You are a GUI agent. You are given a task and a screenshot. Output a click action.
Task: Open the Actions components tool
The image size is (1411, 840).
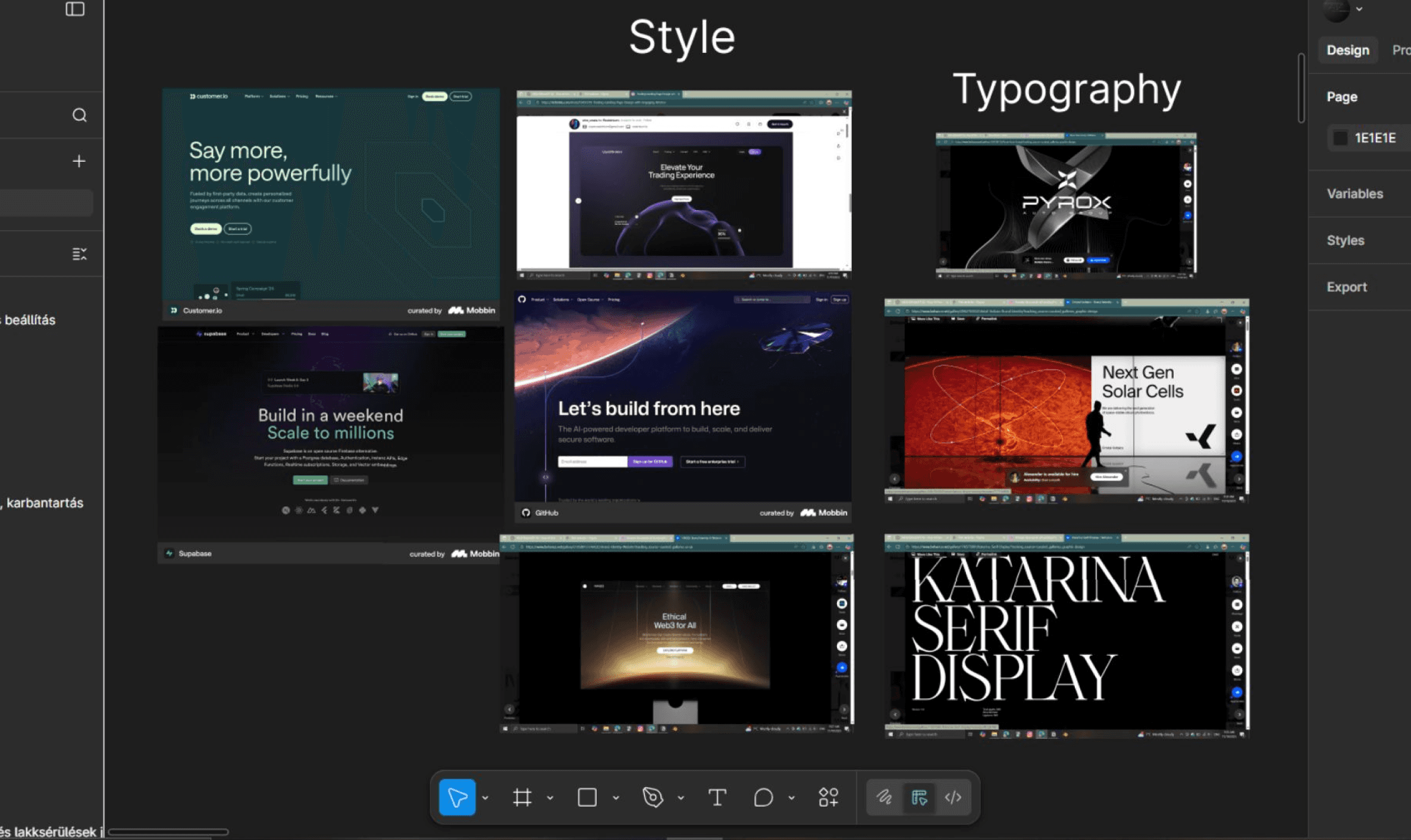point(828,797)
